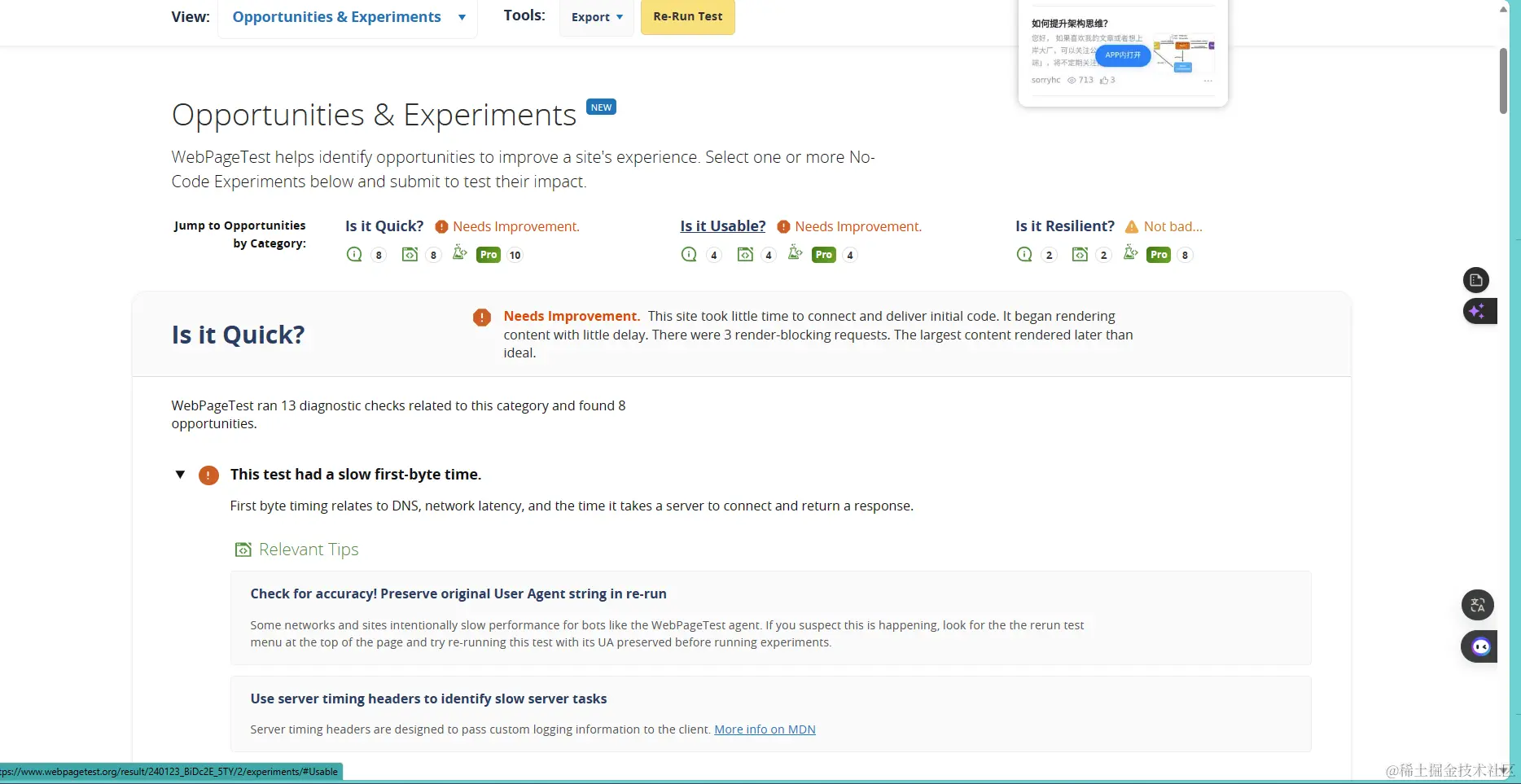The height and width of the screenshot is (784, 1521).
Task: Click the Pro badge under Is it Quick?
Action: point(489,255)
